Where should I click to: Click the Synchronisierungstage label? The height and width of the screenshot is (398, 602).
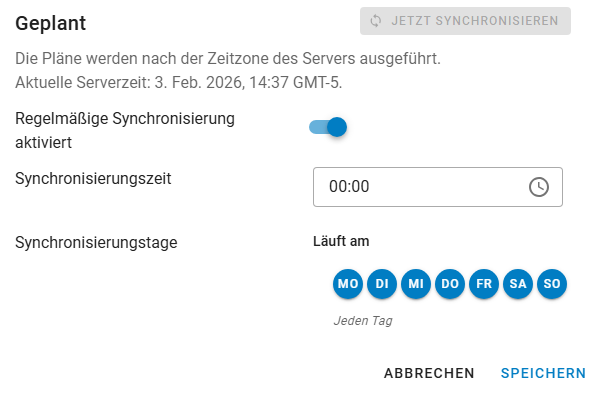pos(96,243)
